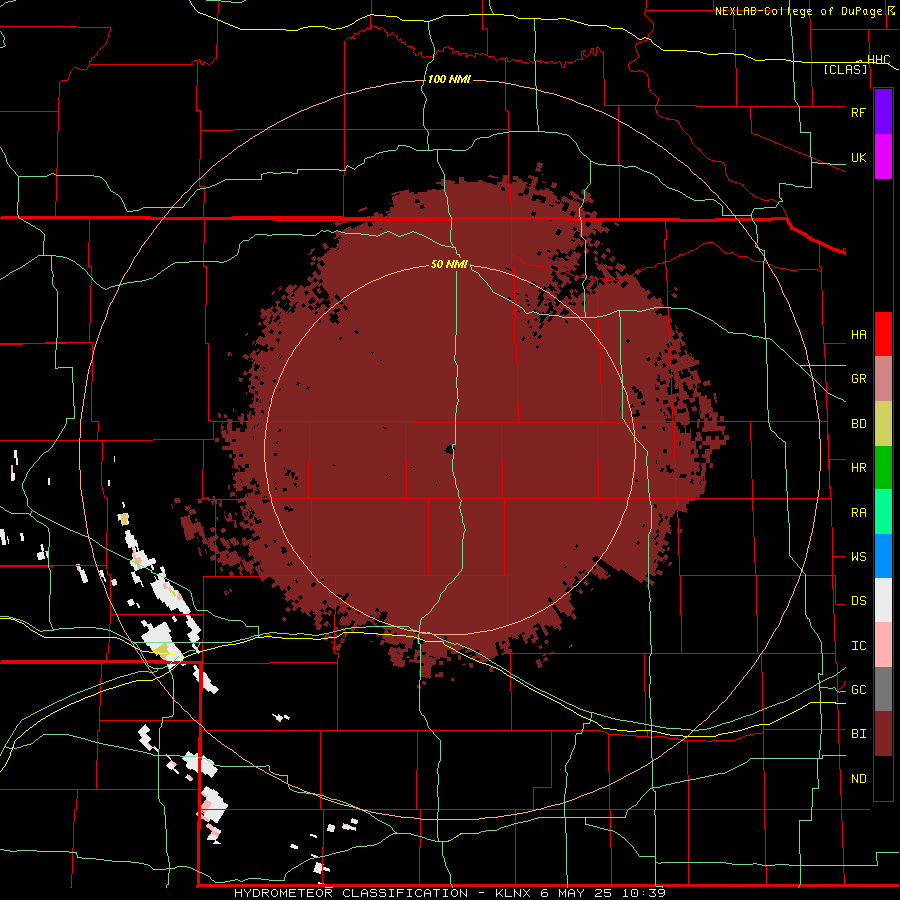This screenshot has width=900, height=900.
Task: Select the blue WS legend swatch
Action: [x=883, y=556]
